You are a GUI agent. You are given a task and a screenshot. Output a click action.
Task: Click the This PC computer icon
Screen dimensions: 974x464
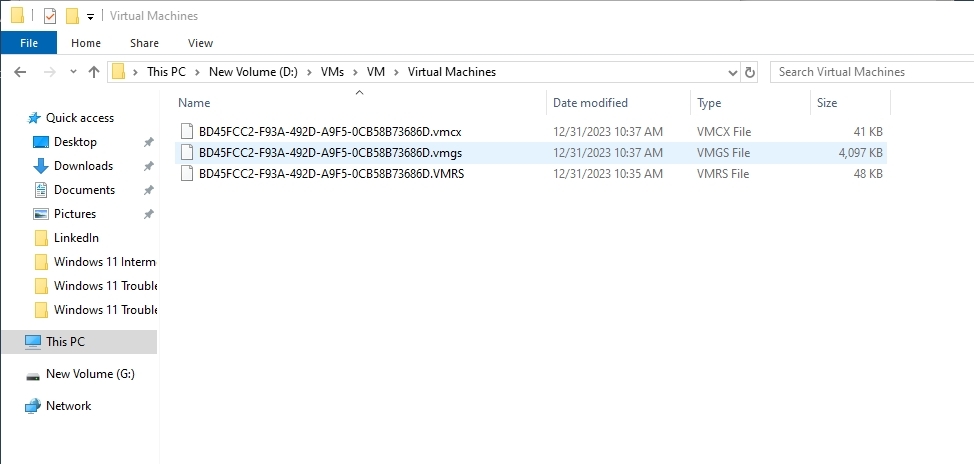[x=32, y=342]
